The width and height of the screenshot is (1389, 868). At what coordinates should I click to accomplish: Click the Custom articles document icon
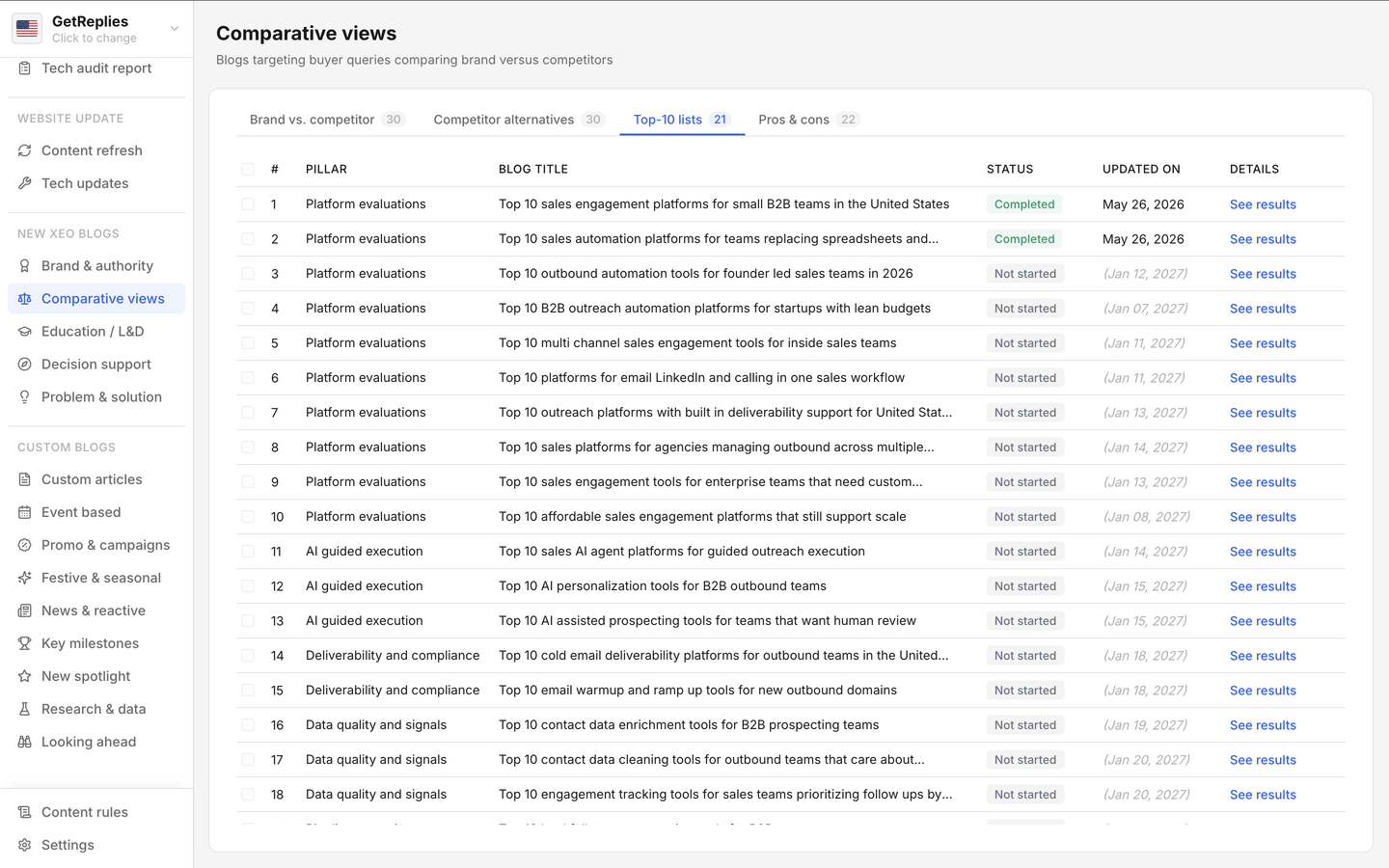(x=25, y=479)
